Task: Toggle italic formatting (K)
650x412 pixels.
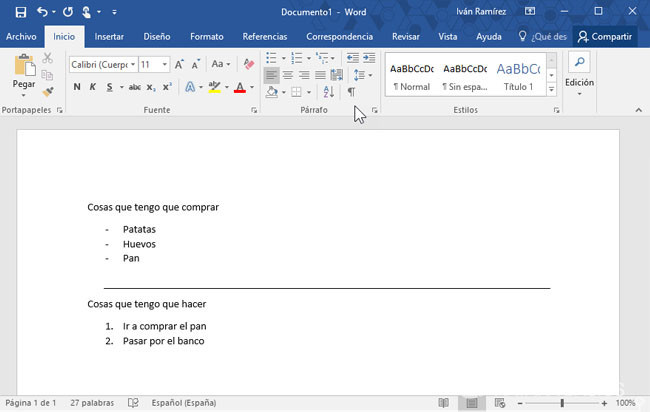Action: [x=93, y=87]
